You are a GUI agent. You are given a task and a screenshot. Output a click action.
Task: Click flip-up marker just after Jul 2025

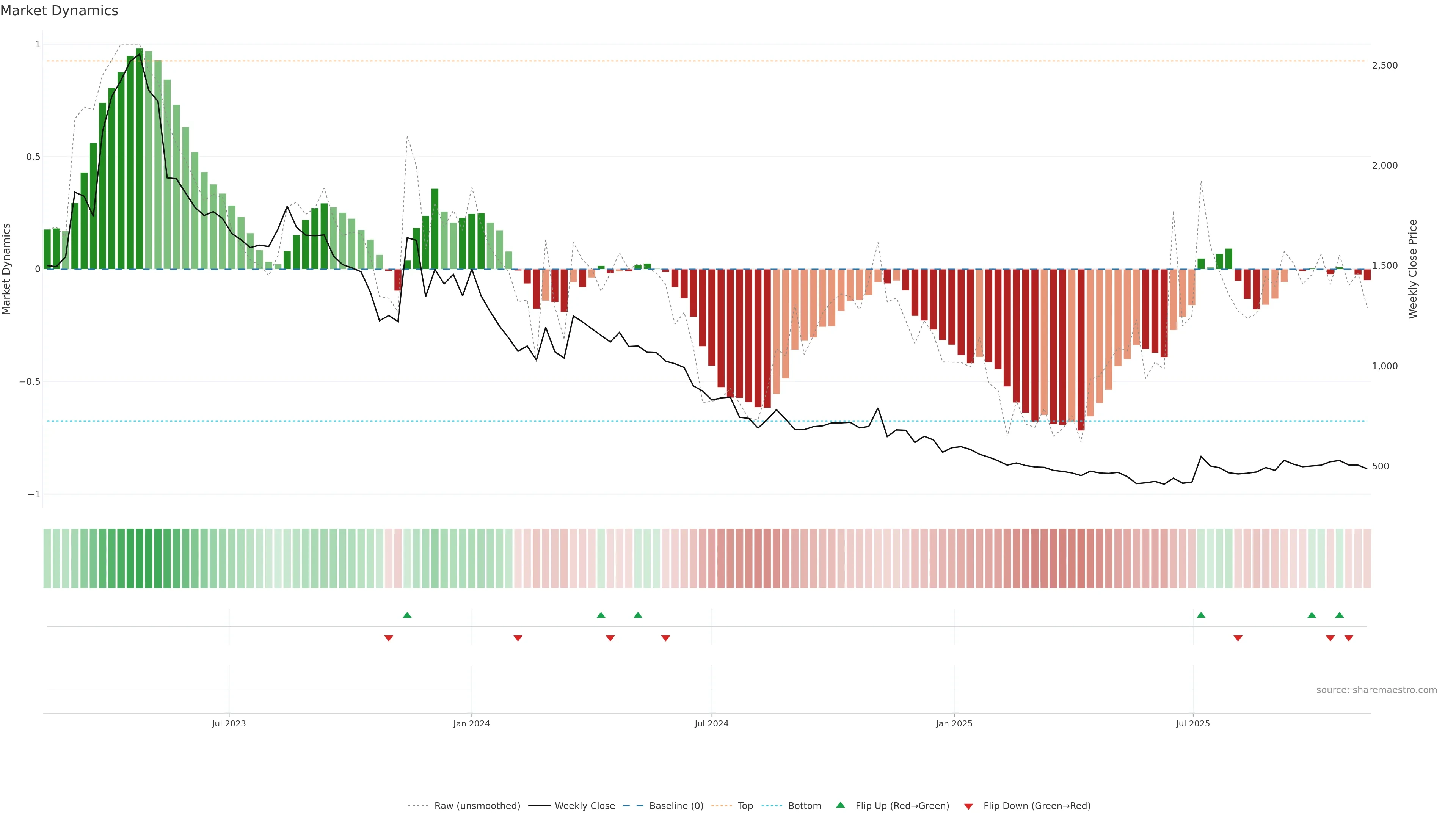coord(1200,615)
